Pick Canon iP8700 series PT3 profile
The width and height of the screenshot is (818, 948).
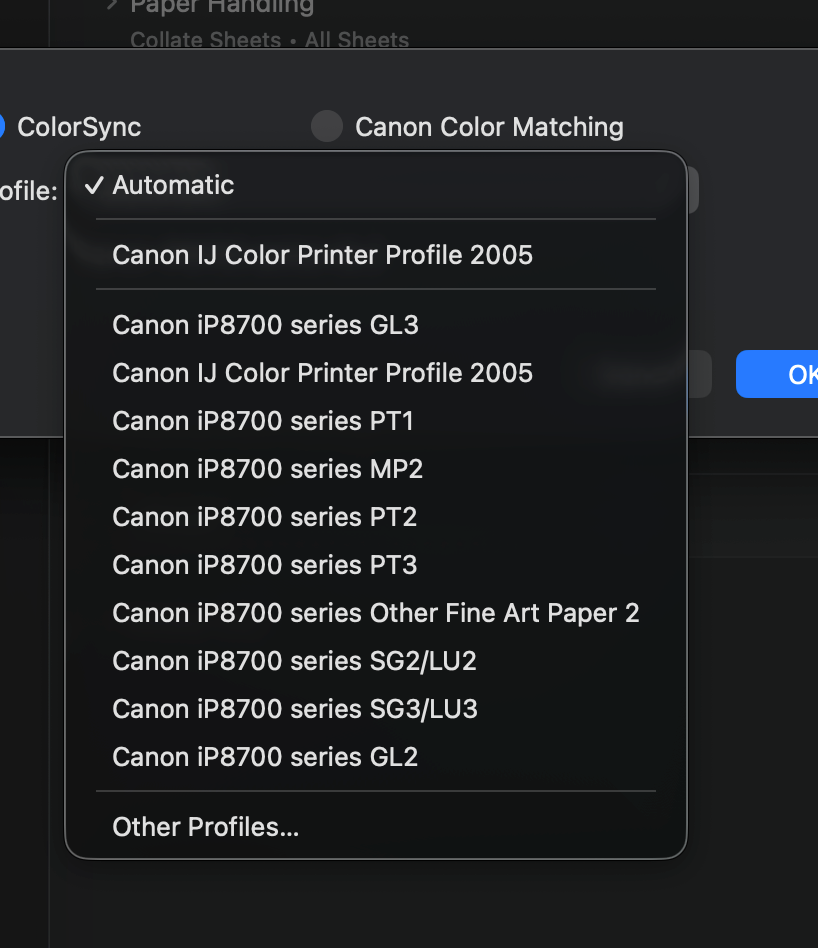click(x=375, y=565)
